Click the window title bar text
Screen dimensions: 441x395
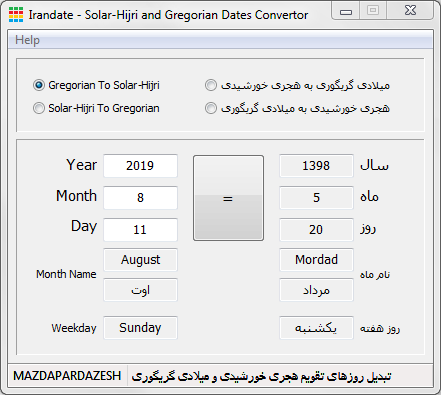pos(168,15)
